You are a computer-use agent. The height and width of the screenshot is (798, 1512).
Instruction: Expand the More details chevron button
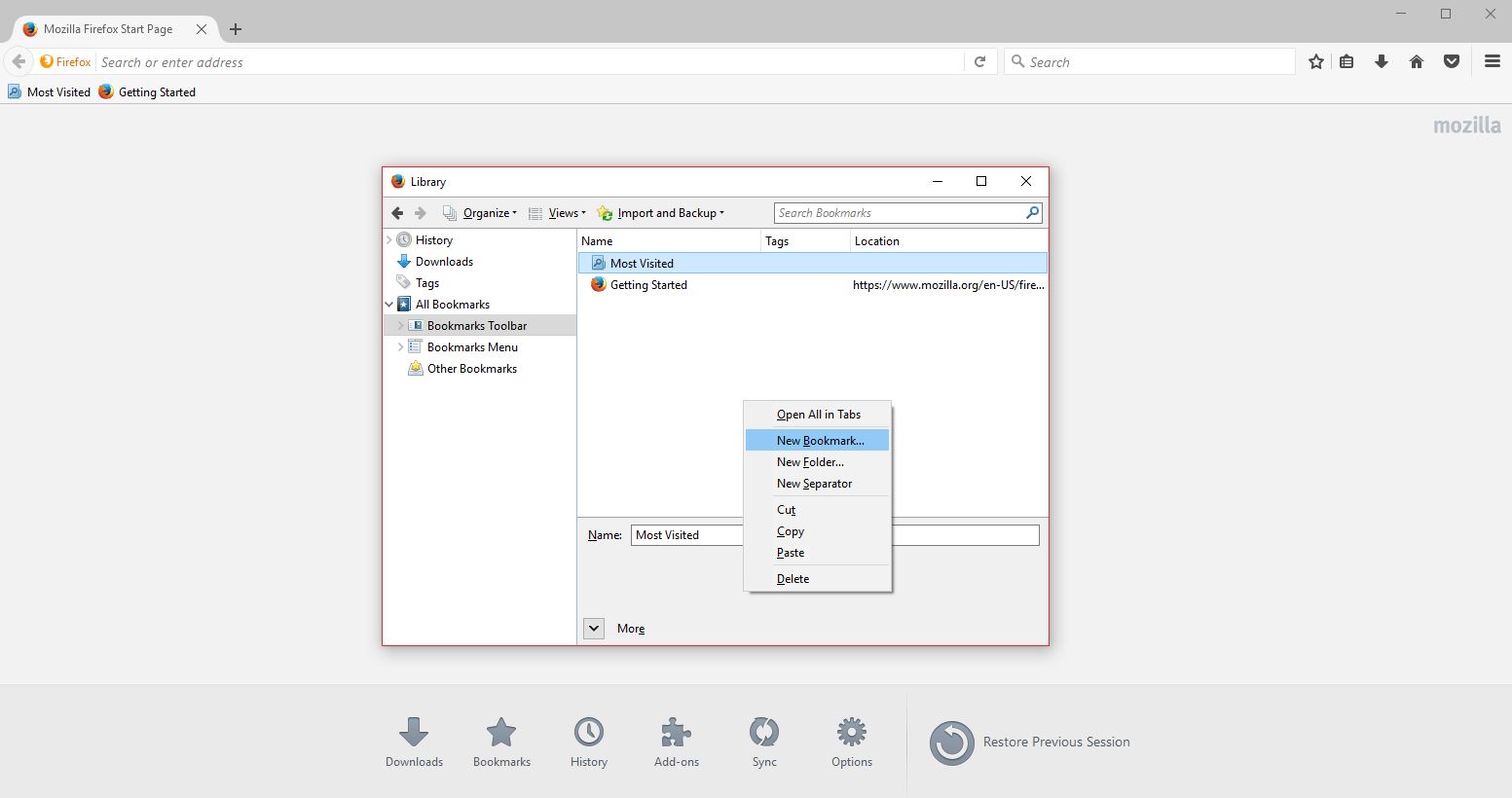pyautogui.click(x=594, y=629)
